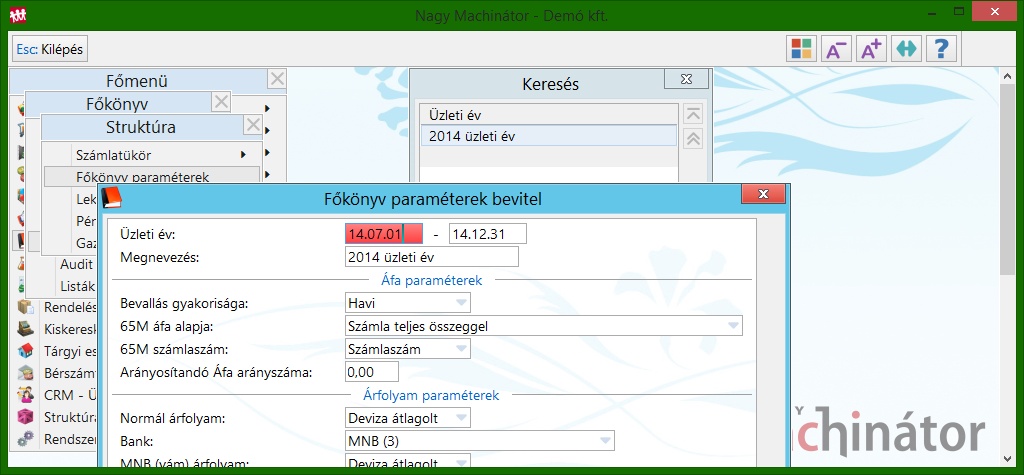Click the Megnevezés field with 2014 üzleti év
1024x475 pixels.
tap(432, 257)
